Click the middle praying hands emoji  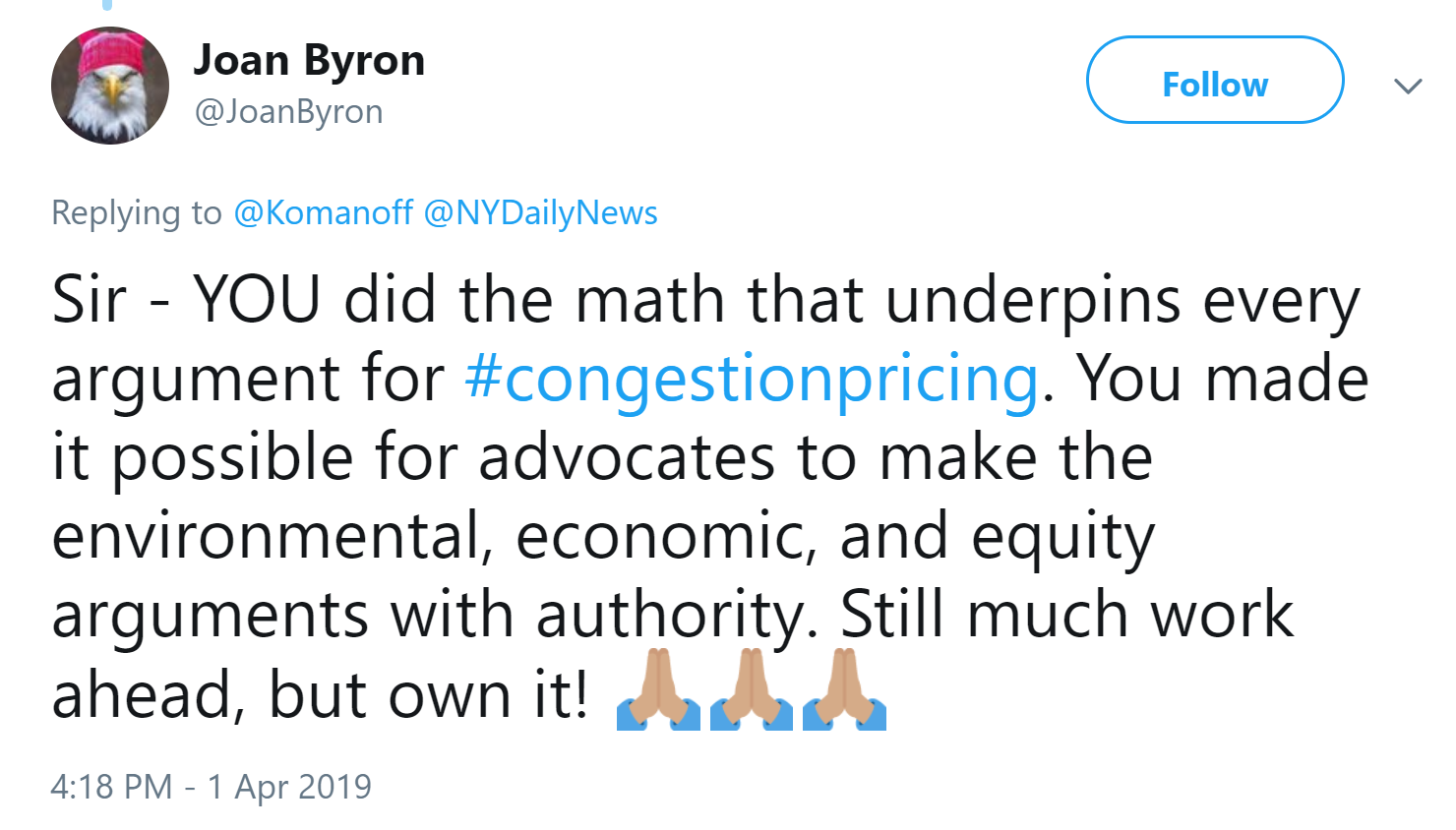[x=751, y=689]
